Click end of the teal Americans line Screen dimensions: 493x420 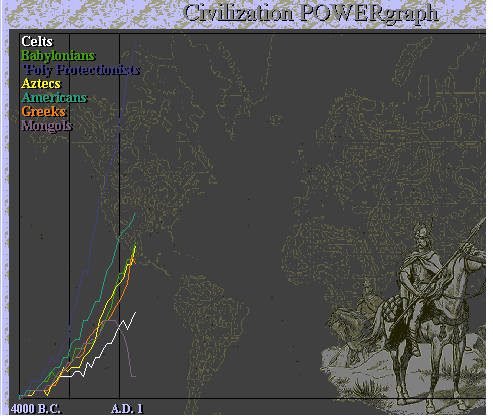(x=135, y=213)
